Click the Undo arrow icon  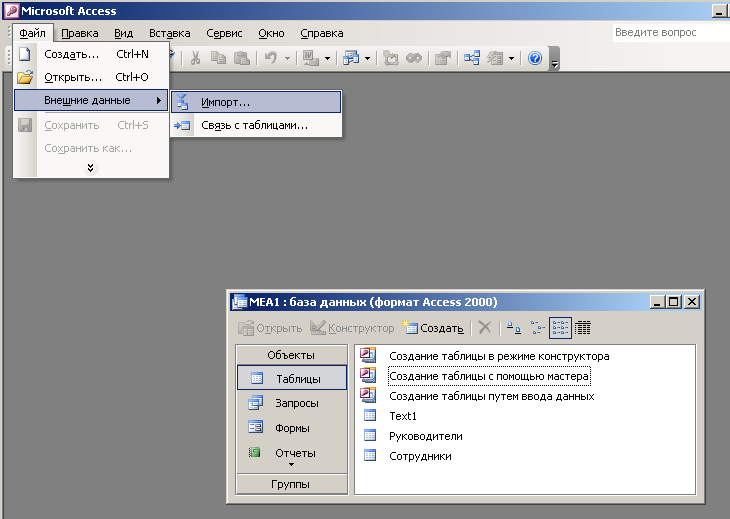click(270, 58)
